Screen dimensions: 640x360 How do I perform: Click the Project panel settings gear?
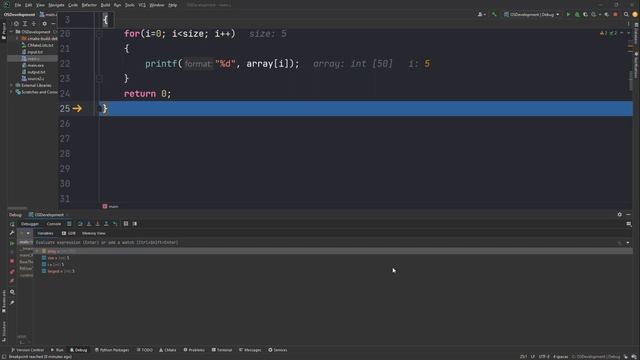44,24
